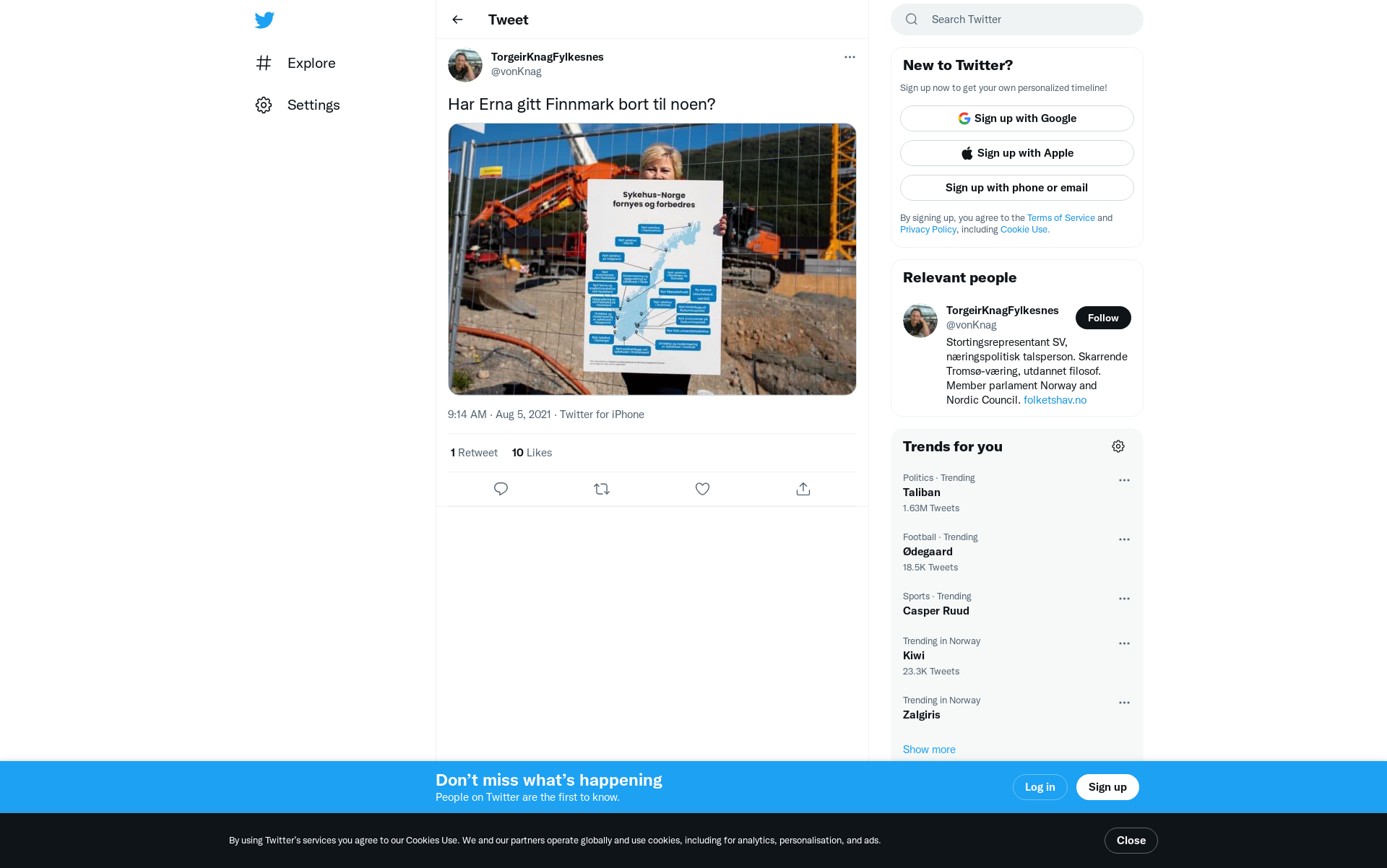This screenshot has width=1387, height=868.
Task: View the 10 Likes list
Action: (x=532, y=453)
